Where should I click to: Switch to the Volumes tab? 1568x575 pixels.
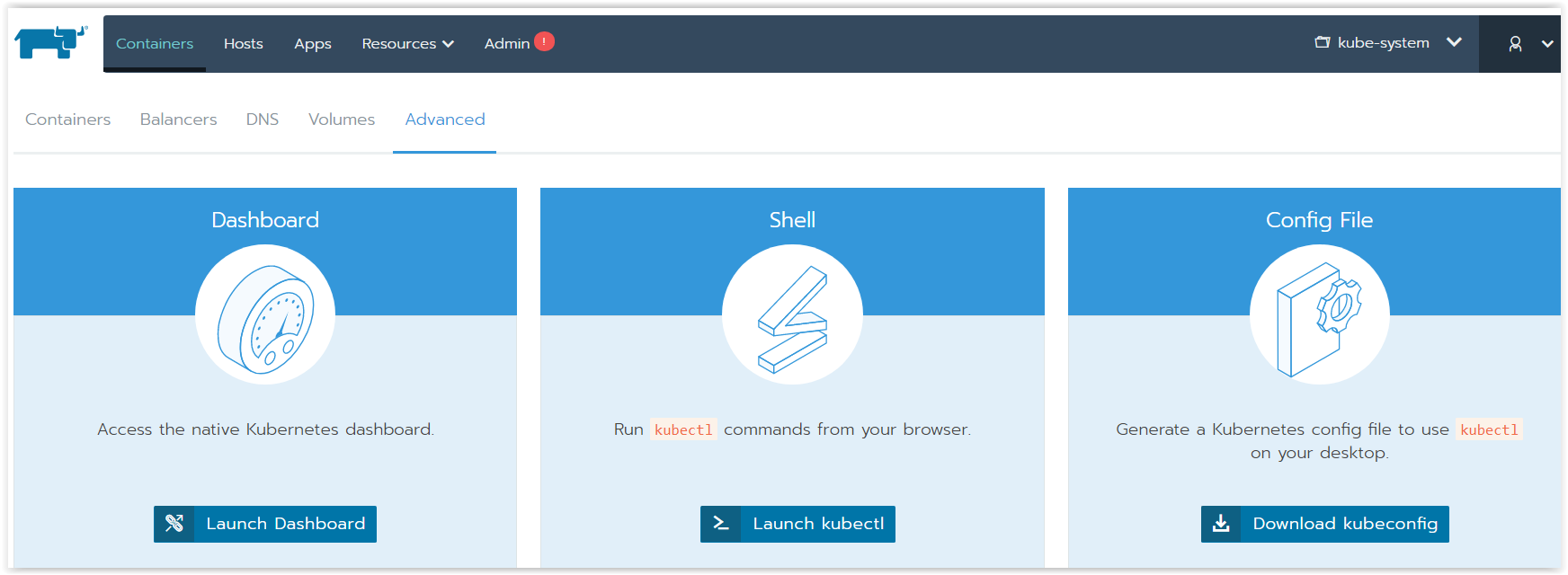342,119
